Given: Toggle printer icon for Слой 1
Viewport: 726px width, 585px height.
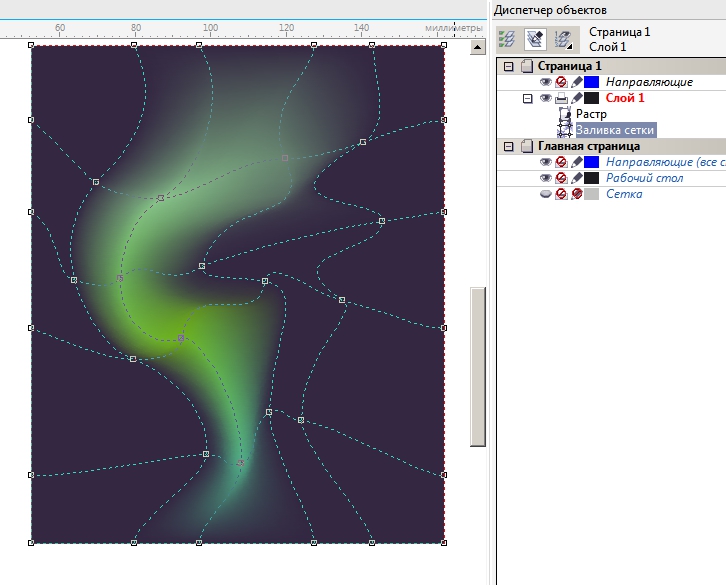Looking at the screenshot, I should [x=561, y=98].
